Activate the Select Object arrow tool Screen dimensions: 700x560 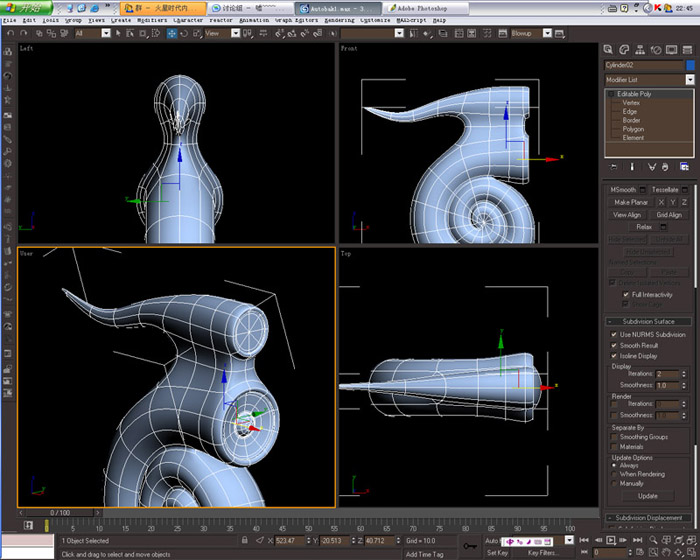click(x=118, y=33)
